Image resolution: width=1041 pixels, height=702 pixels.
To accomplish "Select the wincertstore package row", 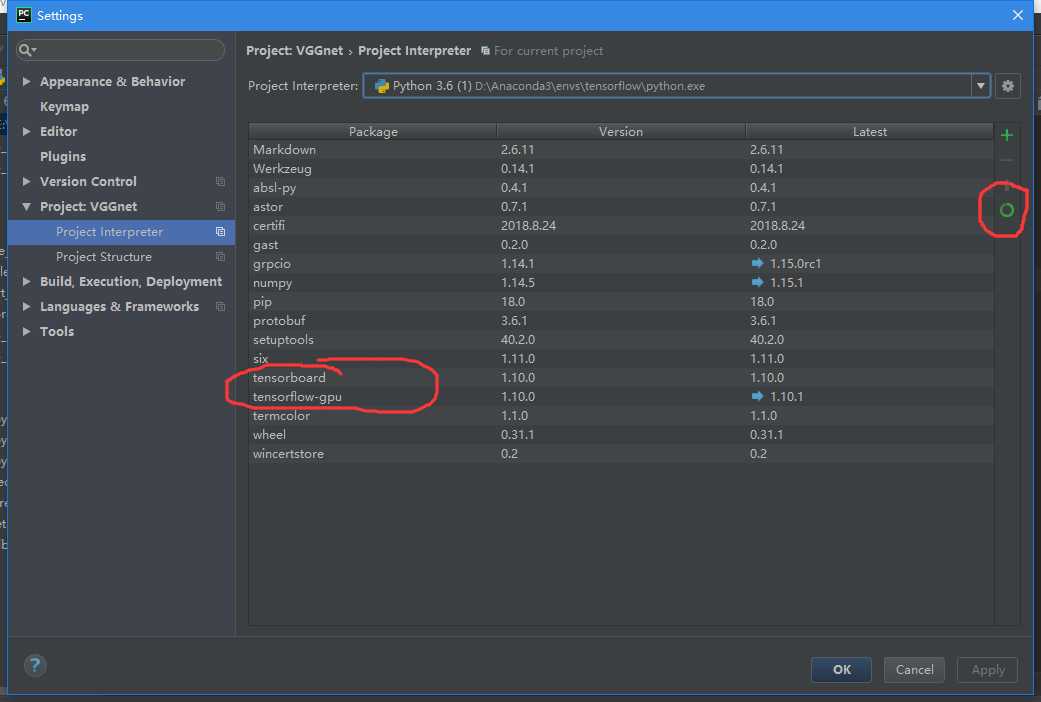I will (x=621, y=454).
